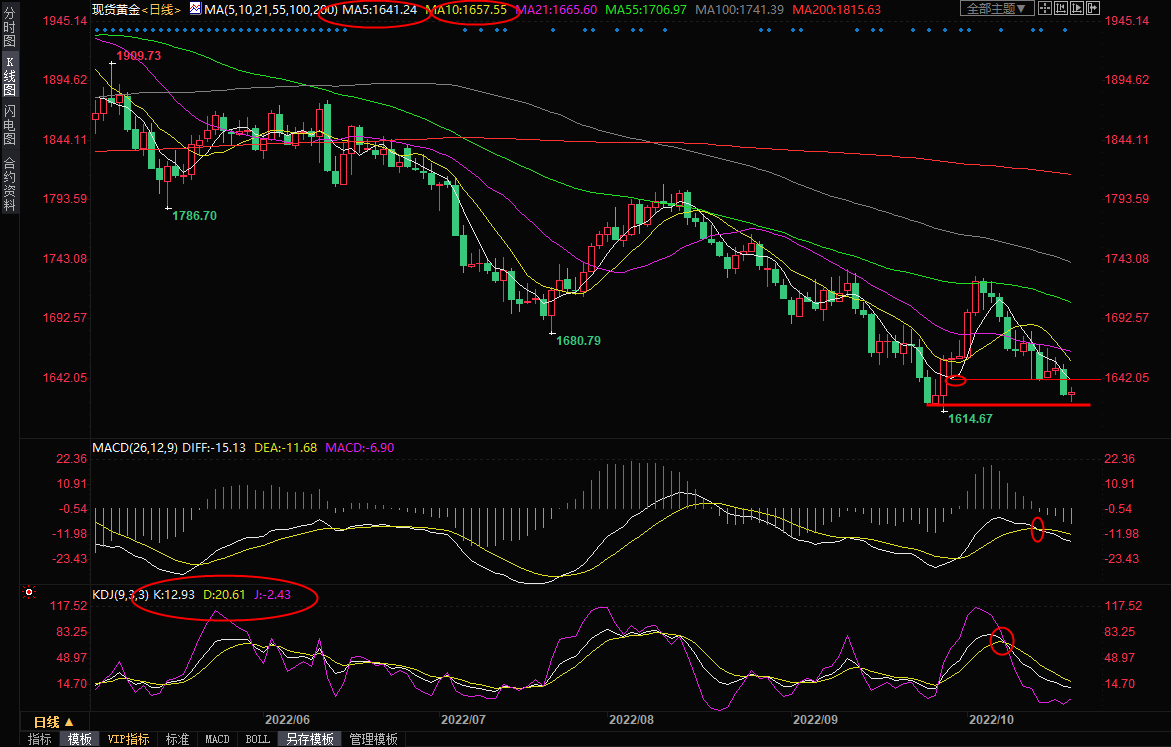Open the 合约资料 side tab
This screenshot has height=747, width=1171.
tap(9, 184)
